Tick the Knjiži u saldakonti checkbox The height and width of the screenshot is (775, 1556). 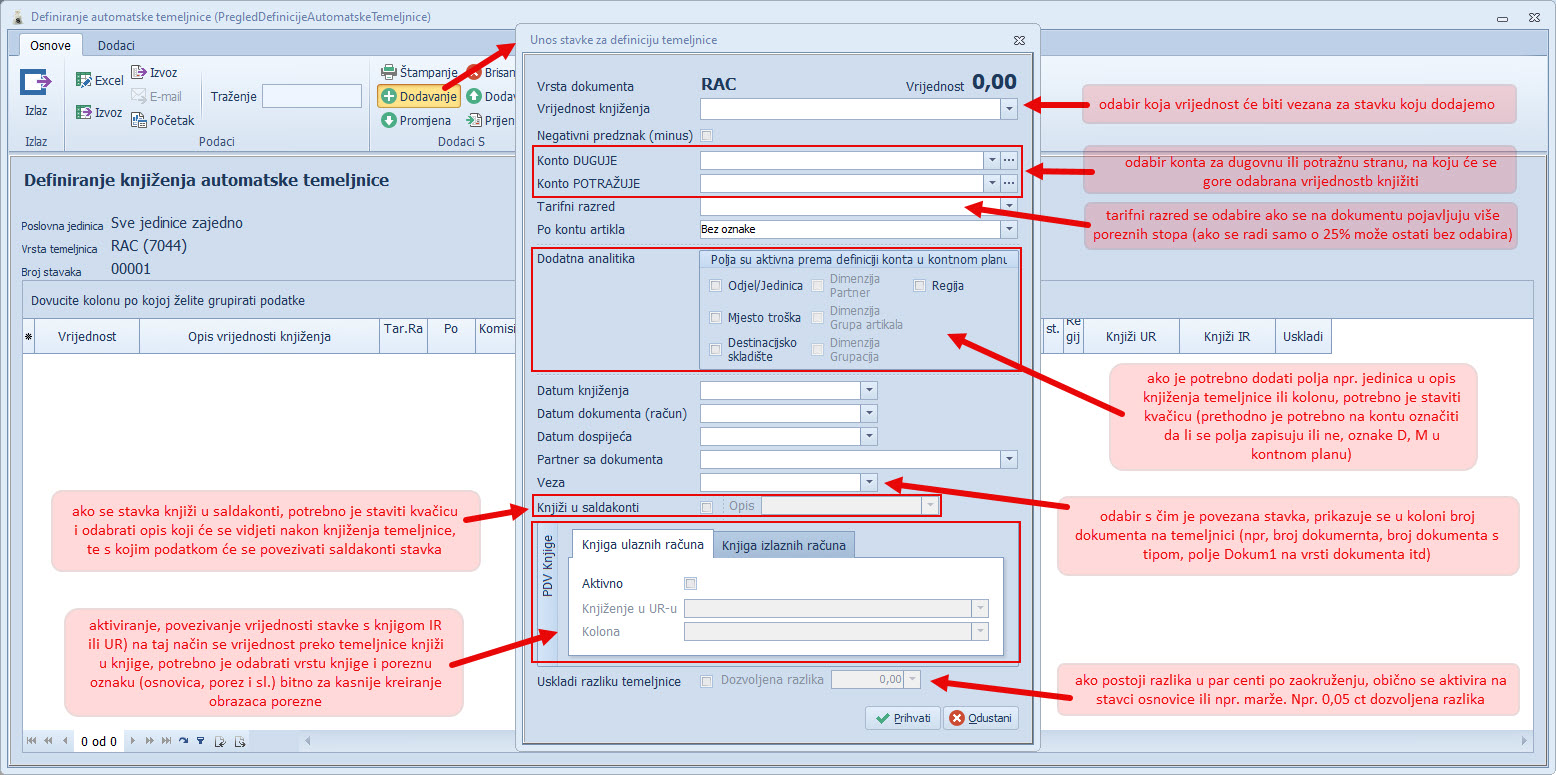(x=707, y=506)
